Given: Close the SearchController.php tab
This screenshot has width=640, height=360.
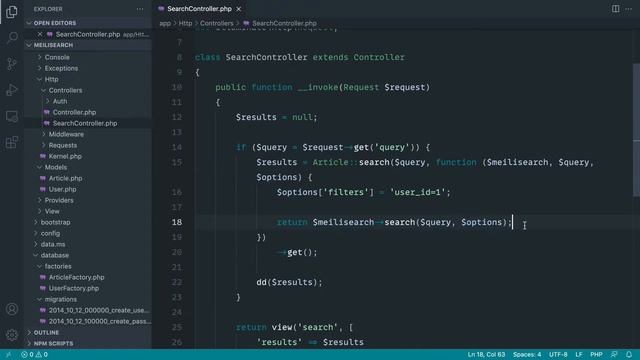Looking at the screenshot, I should pos(239,9).
